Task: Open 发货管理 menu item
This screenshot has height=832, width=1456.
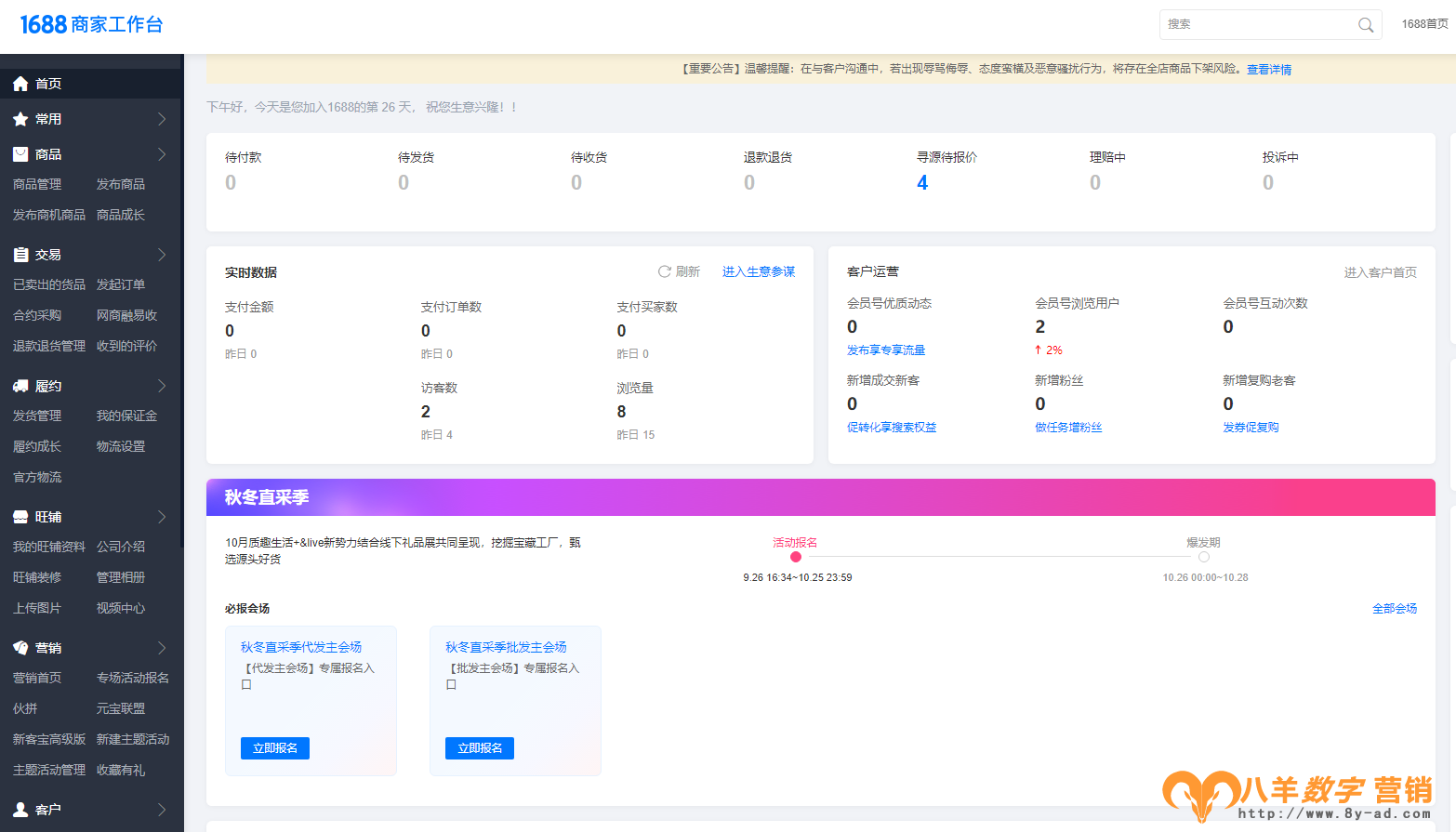Action: coord(37,416)
